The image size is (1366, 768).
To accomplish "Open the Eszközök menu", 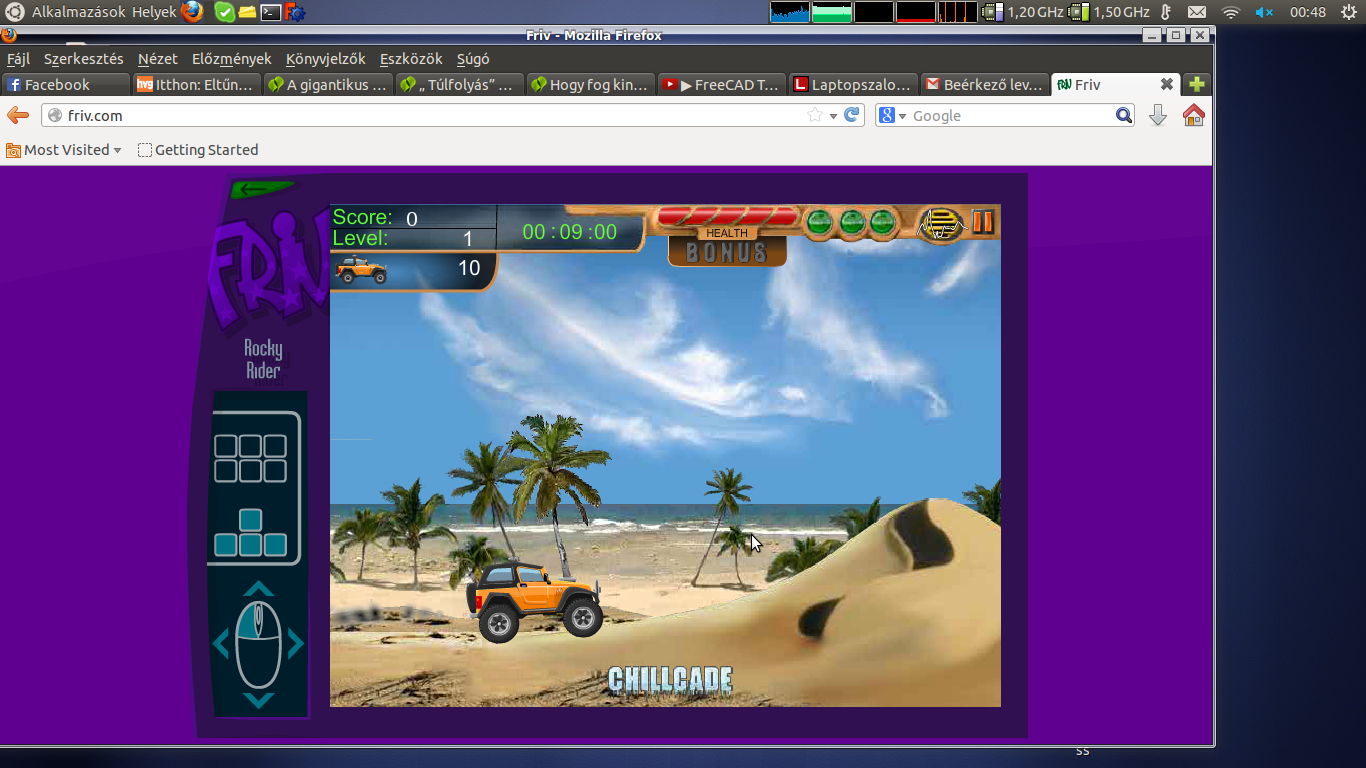I will pyautogui.click(x=411, y=59).
